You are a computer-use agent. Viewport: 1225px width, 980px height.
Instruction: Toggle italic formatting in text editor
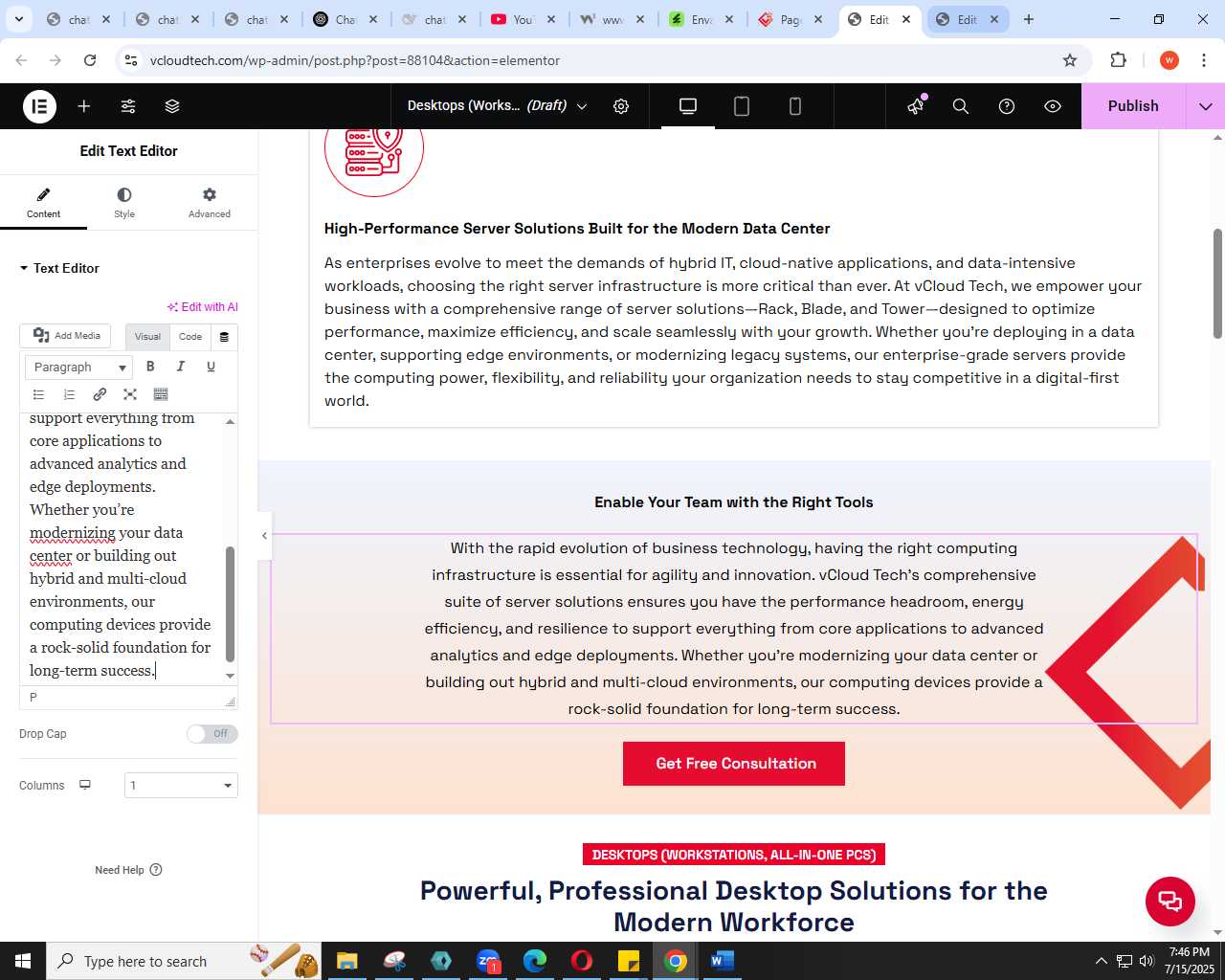[x=181, y=367]
